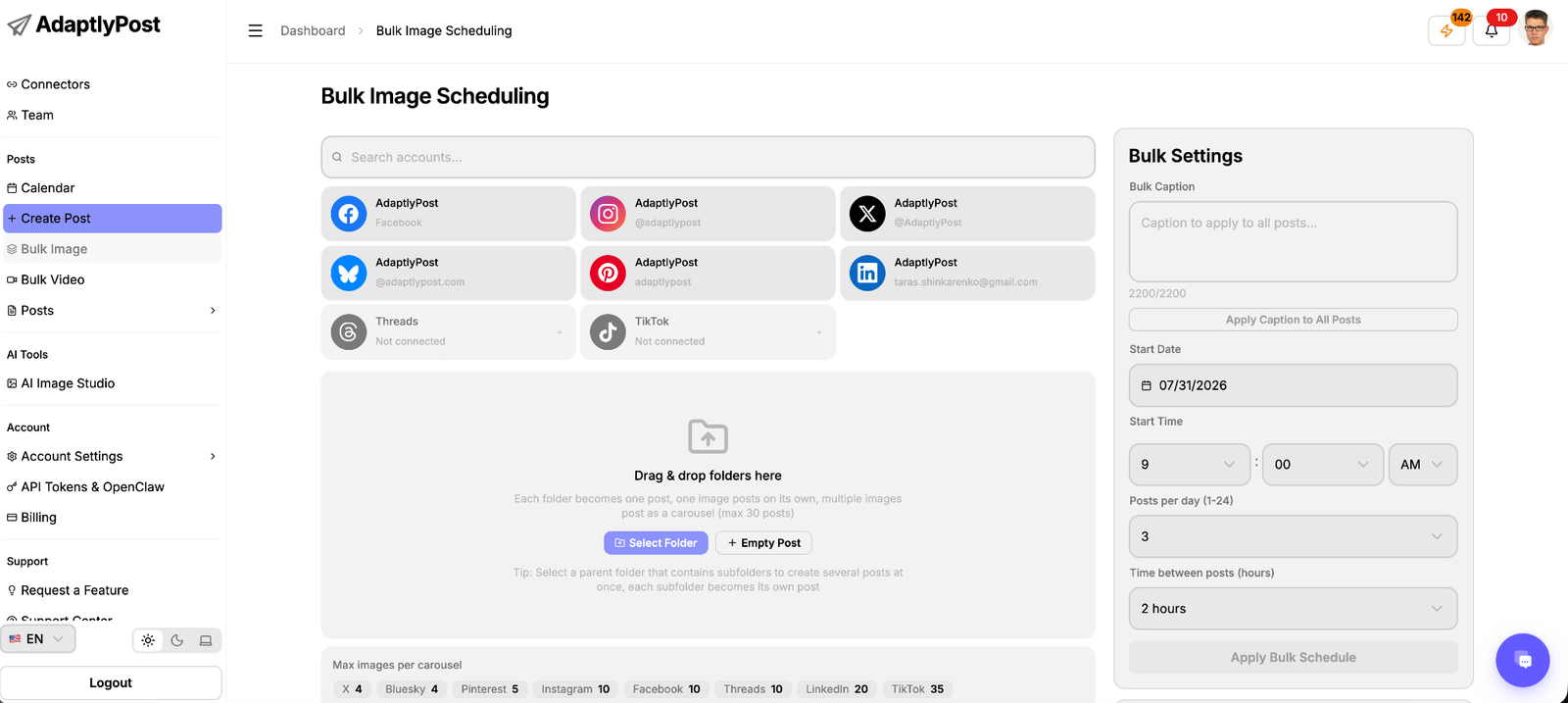Select the Bluesky @adaptlypost.com account
The height and width of the screenshot is (703, 1568).
point(448,273)
